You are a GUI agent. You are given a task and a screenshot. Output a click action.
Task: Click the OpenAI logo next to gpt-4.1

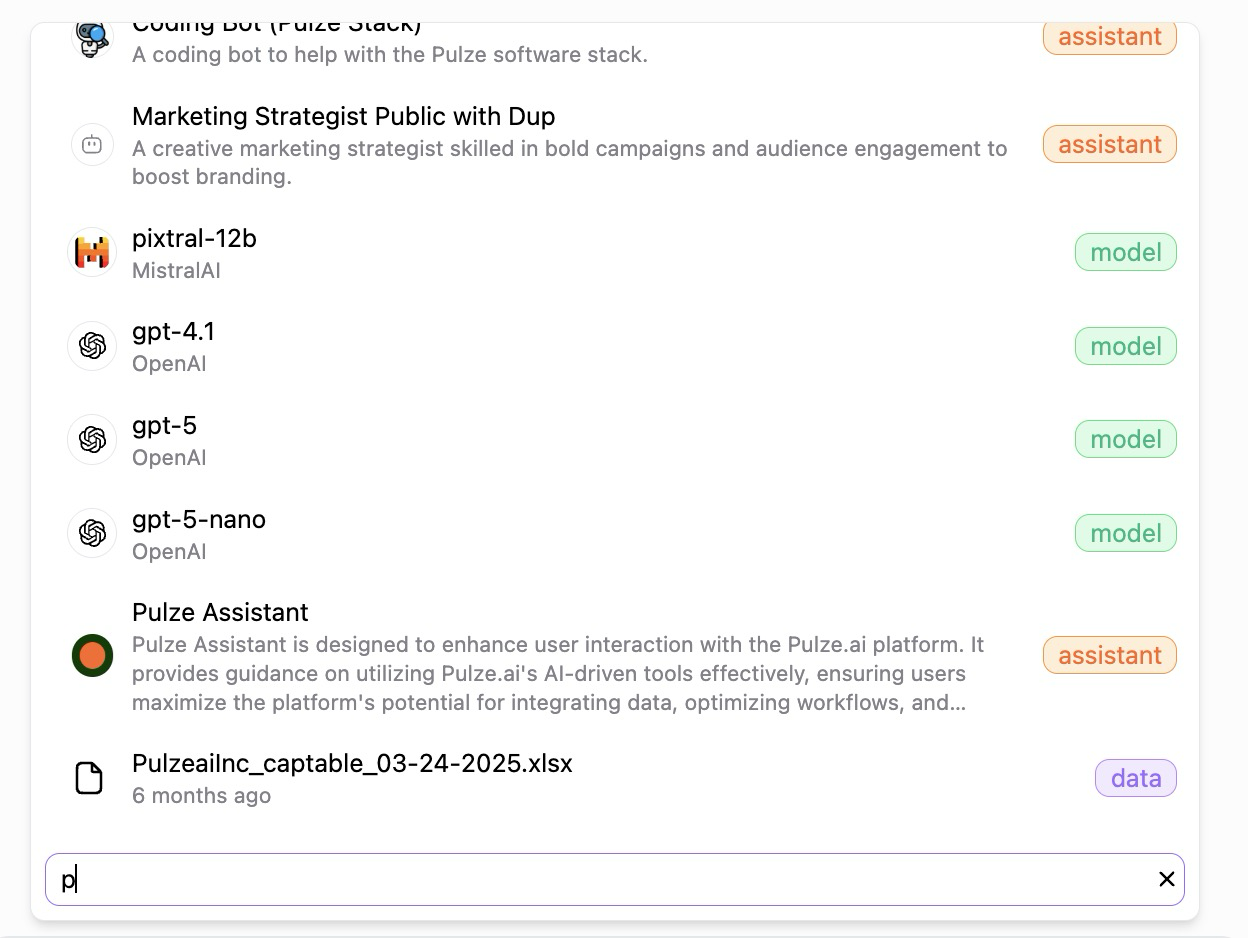click(92, 346)
